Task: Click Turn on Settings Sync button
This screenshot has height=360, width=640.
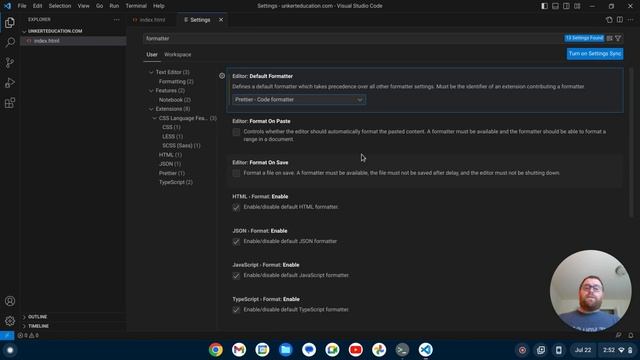Action: coord(595,54)
